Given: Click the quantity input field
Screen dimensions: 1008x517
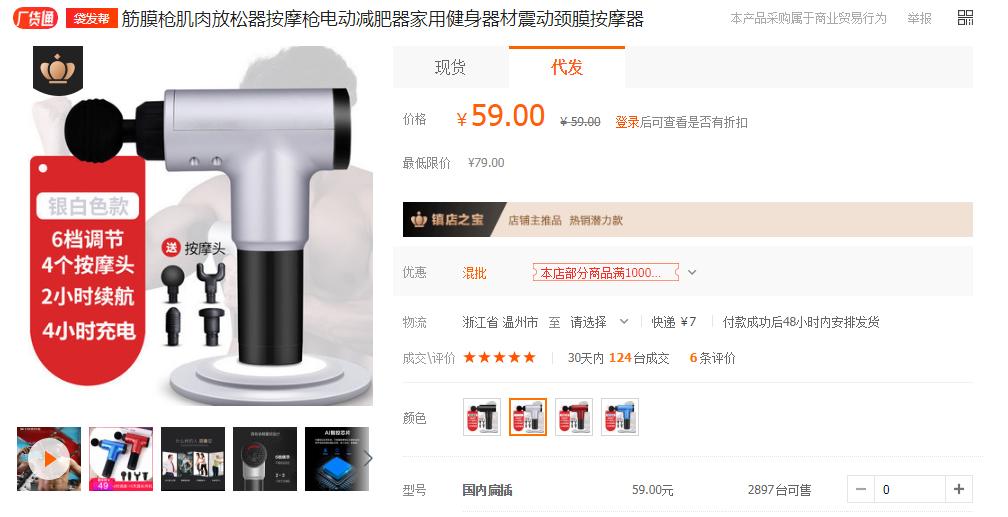Looking at the screenshot, I should 910,489.
